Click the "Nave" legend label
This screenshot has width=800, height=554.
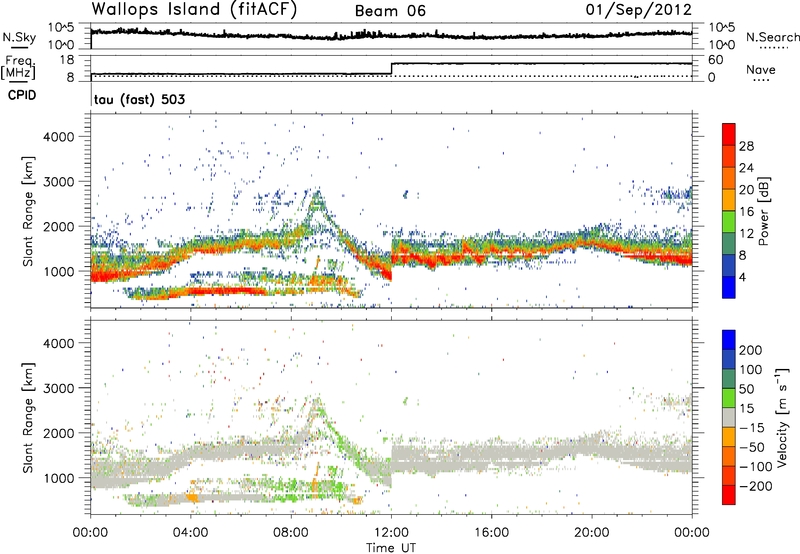[761, 69]
